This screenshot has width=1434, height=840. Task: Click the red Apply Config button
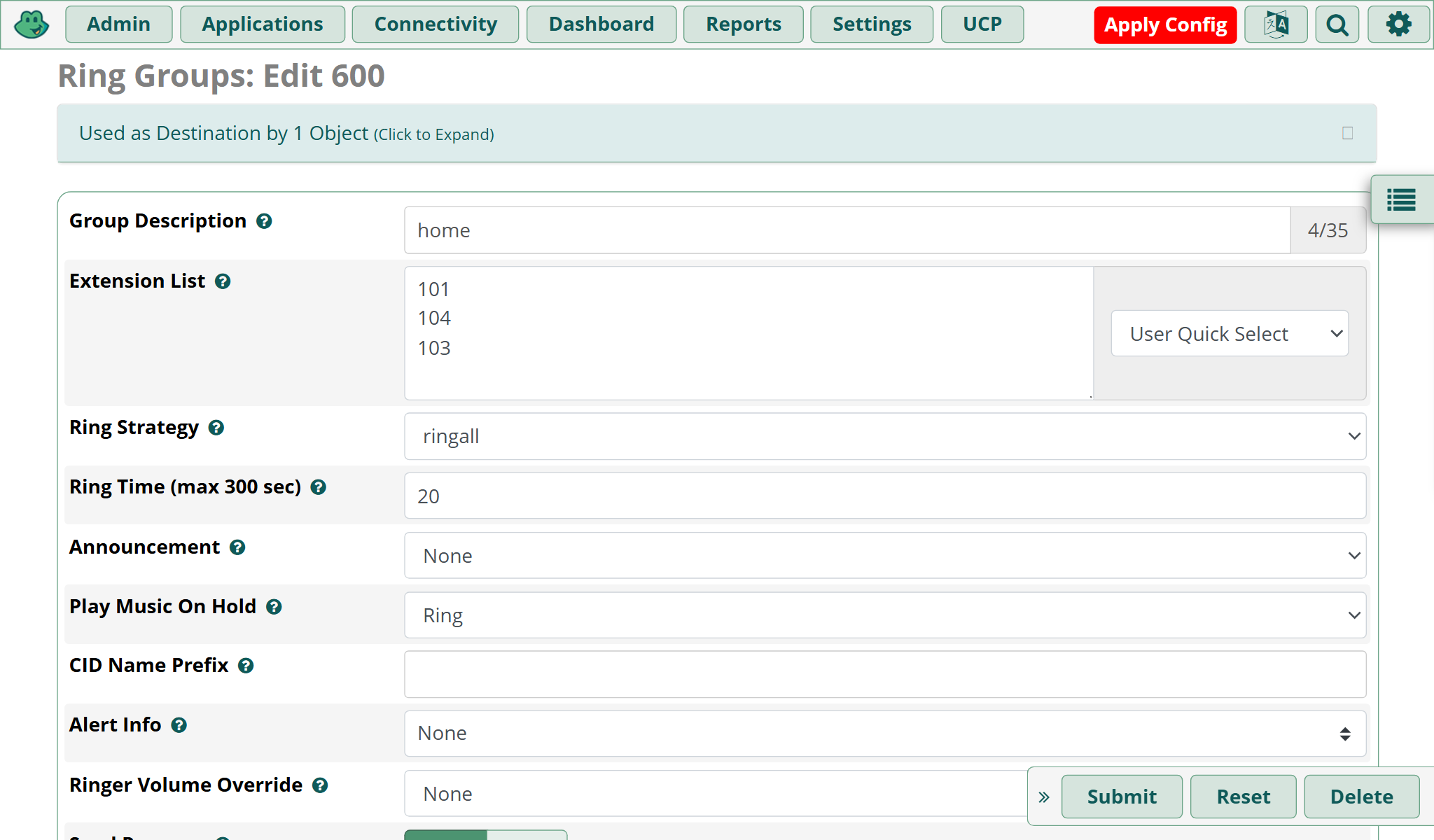point(1166,25)
